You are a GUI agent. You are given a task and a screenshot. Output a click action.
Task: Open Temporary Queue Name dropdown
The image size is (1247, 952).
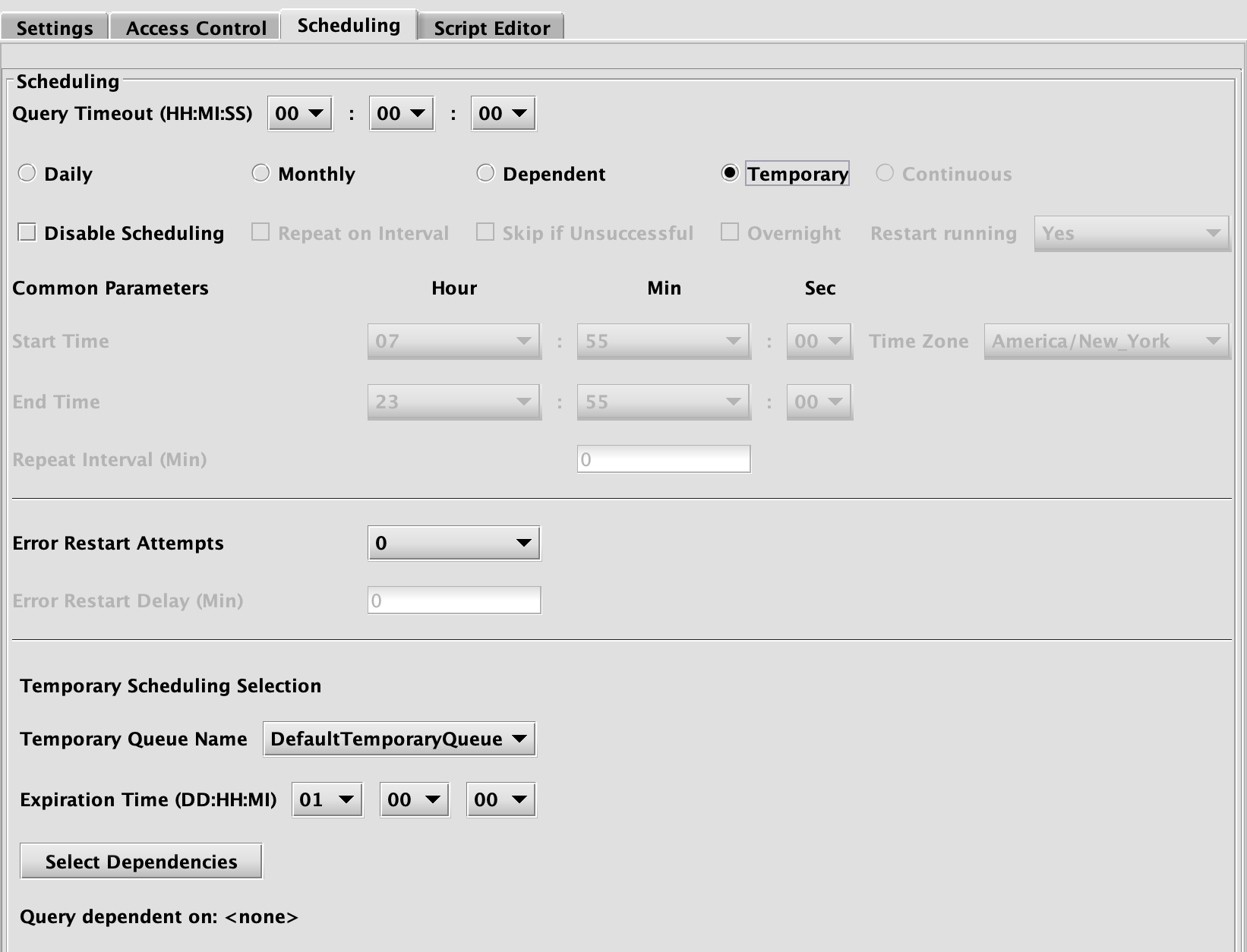(399, 739)
